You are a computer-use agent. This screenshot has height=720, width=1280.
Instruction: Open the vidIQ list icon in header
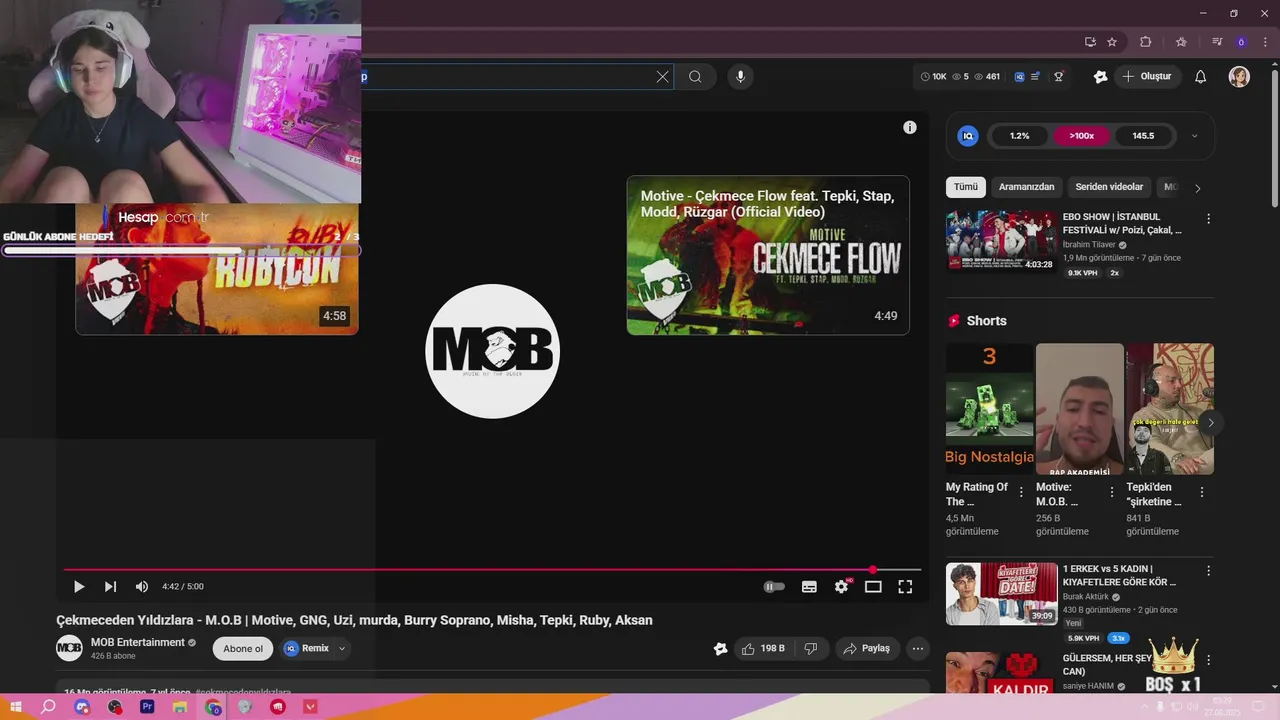coord(1036,77)
